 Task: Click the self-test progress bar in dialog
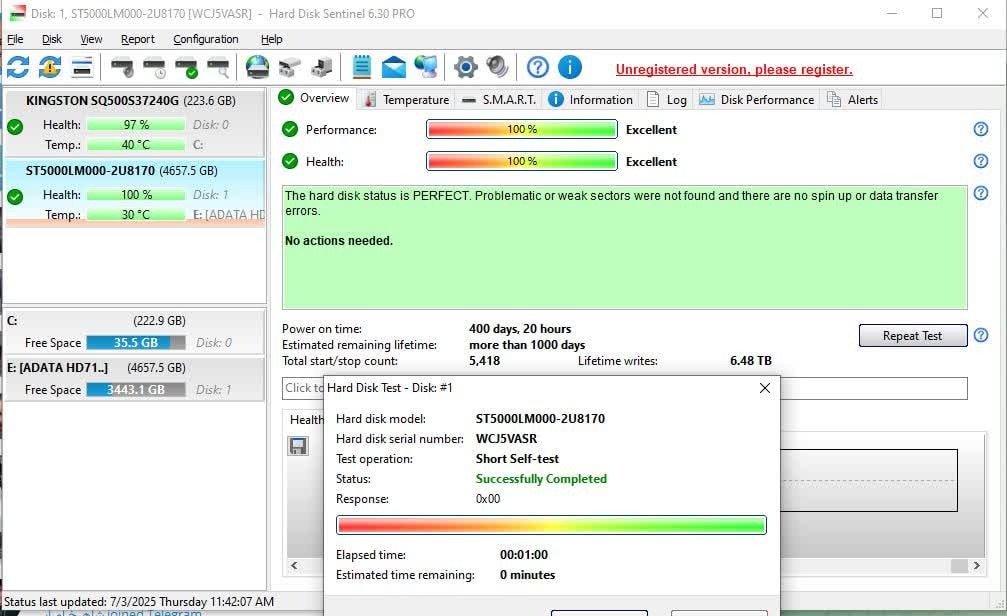551,525
